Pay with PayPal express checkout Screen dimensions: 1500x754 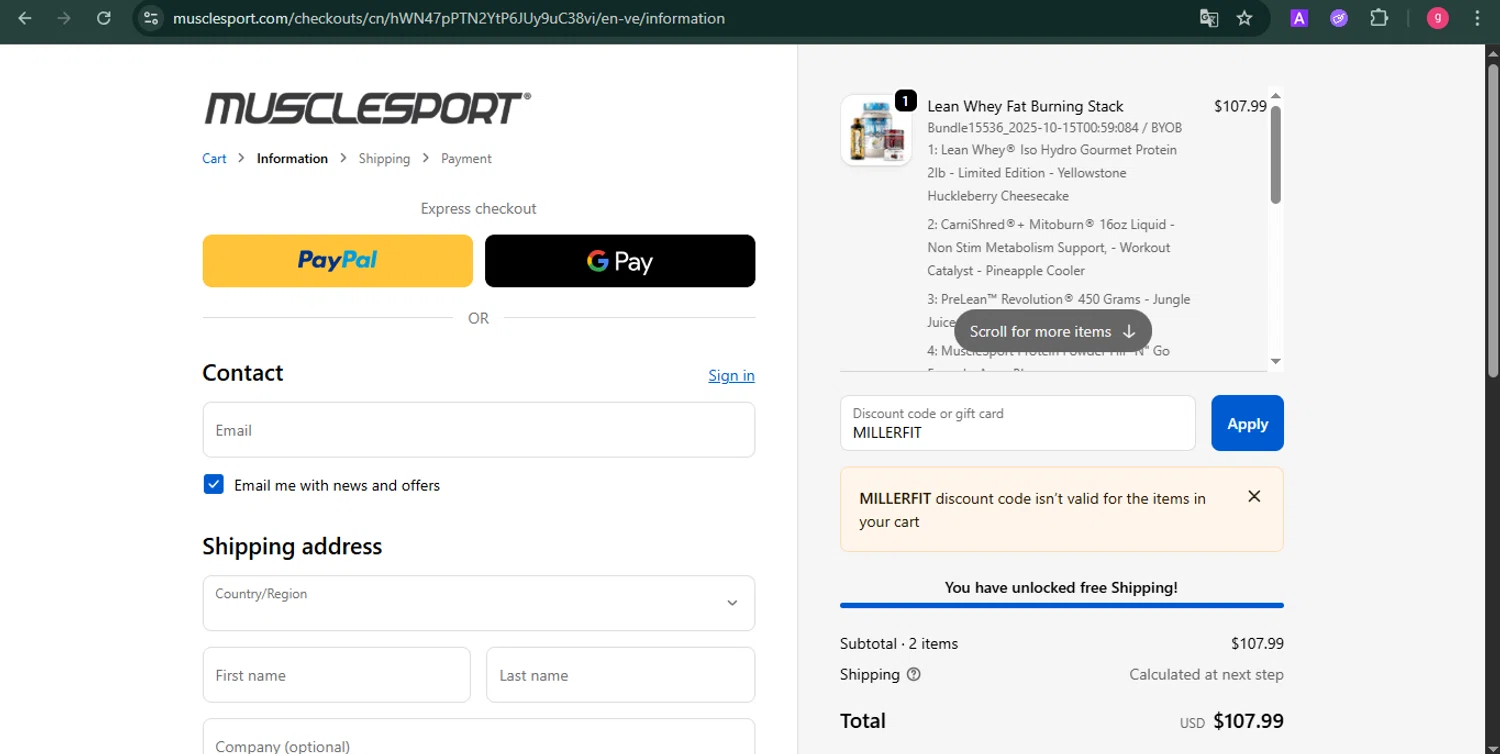(338, 261)
